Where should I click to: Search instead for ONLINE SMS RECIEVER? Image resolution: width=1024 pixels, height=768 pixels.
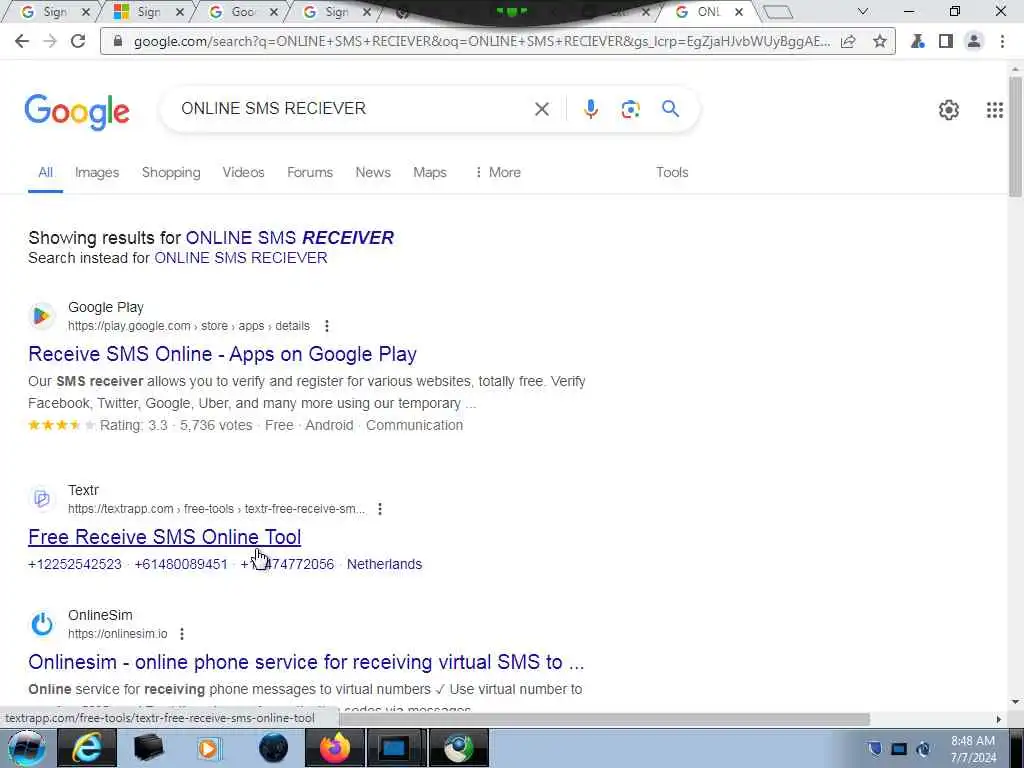tap(241, 258)
